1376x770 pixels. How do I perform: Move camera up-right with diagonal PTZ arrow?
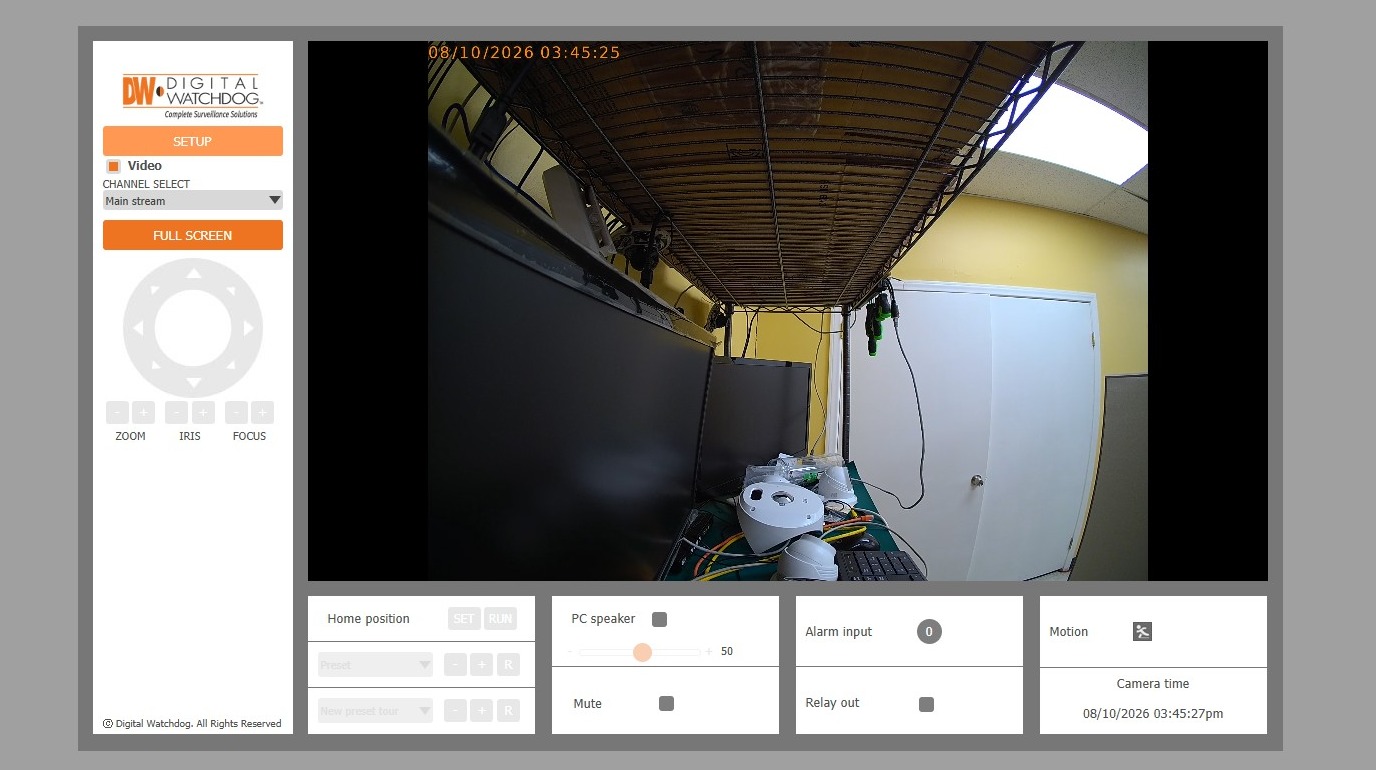point(231,290)
